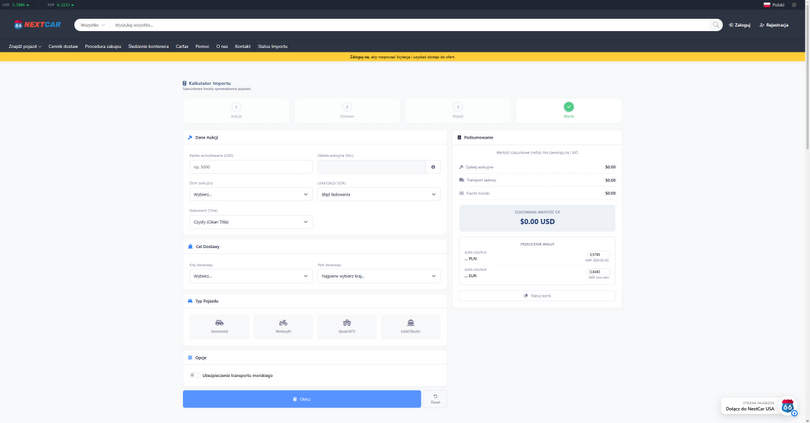810x423 pixels.
Task: Expand the document title type dropdown
Action: coord(250,222)
